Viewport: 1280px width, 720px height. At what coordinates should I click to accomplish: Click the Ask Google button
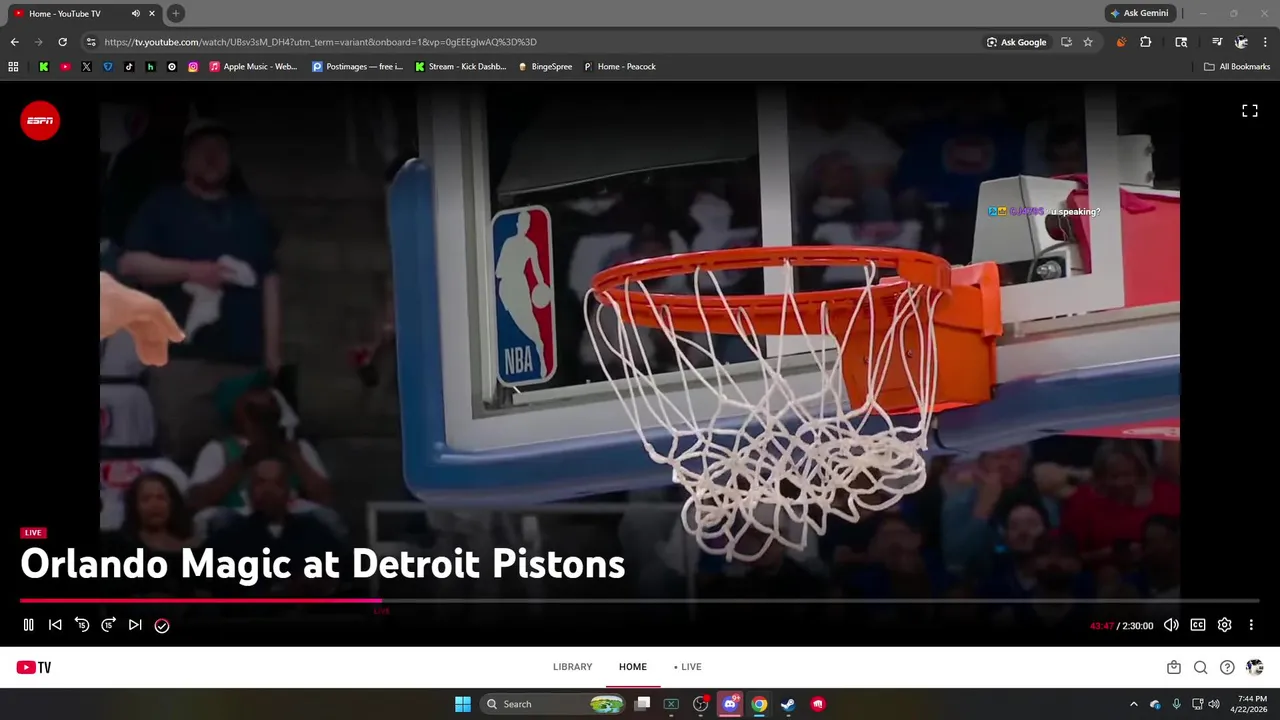1016,42
